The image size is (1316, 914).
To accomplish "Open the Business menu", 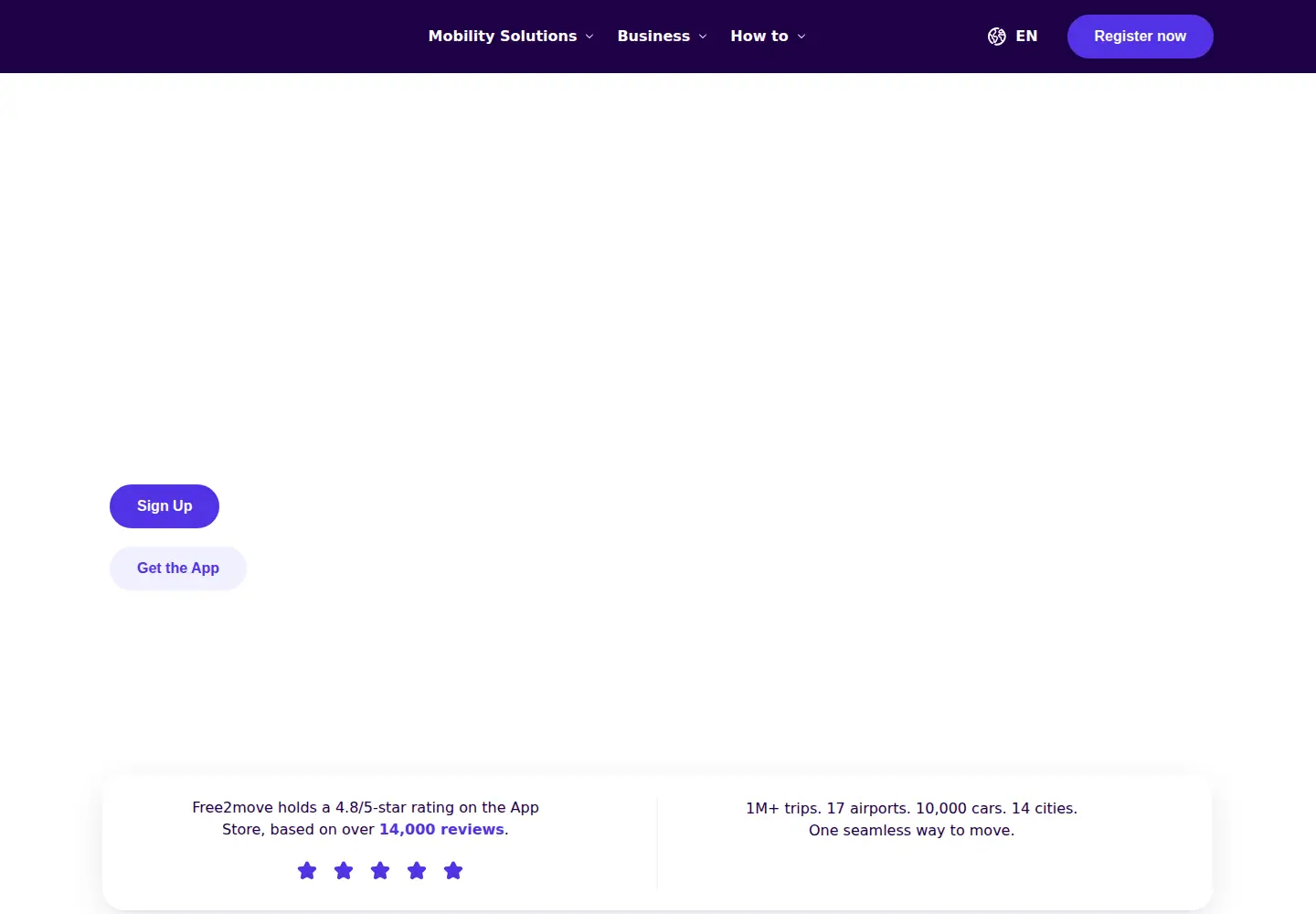I will click(663, 37).
